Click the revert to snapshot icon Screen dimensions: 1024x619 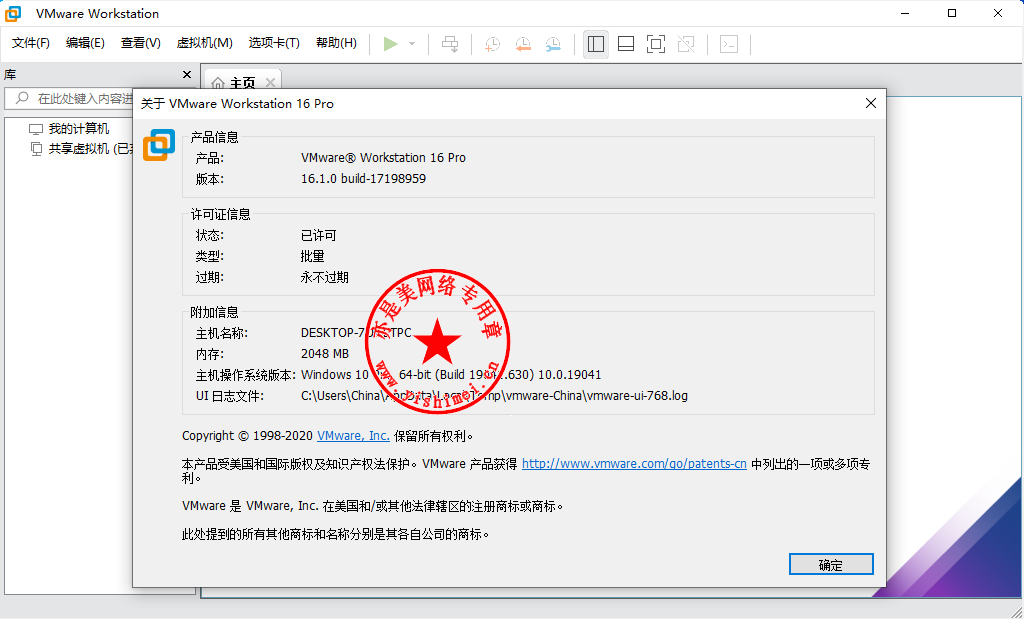[x=523, y=44]
